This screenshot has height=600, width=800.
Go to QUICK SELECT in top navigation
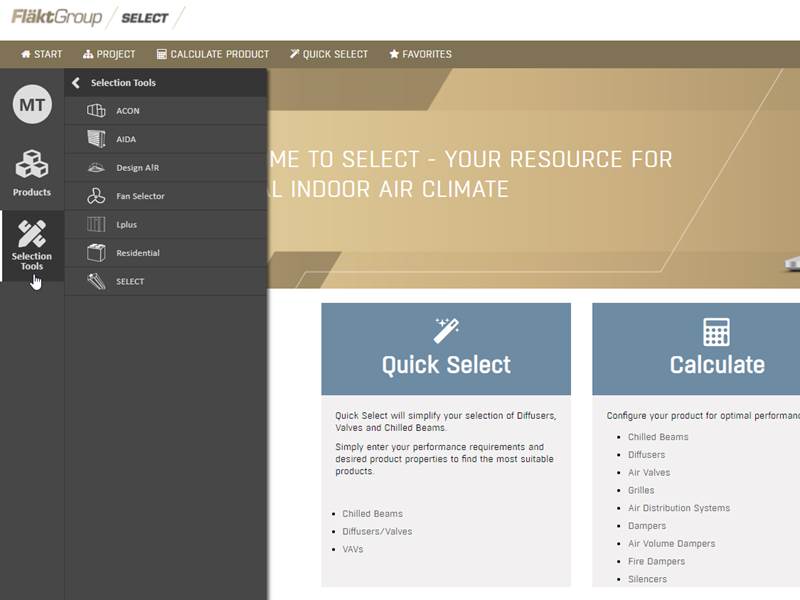pyautogui.click(x=329, y=54)
